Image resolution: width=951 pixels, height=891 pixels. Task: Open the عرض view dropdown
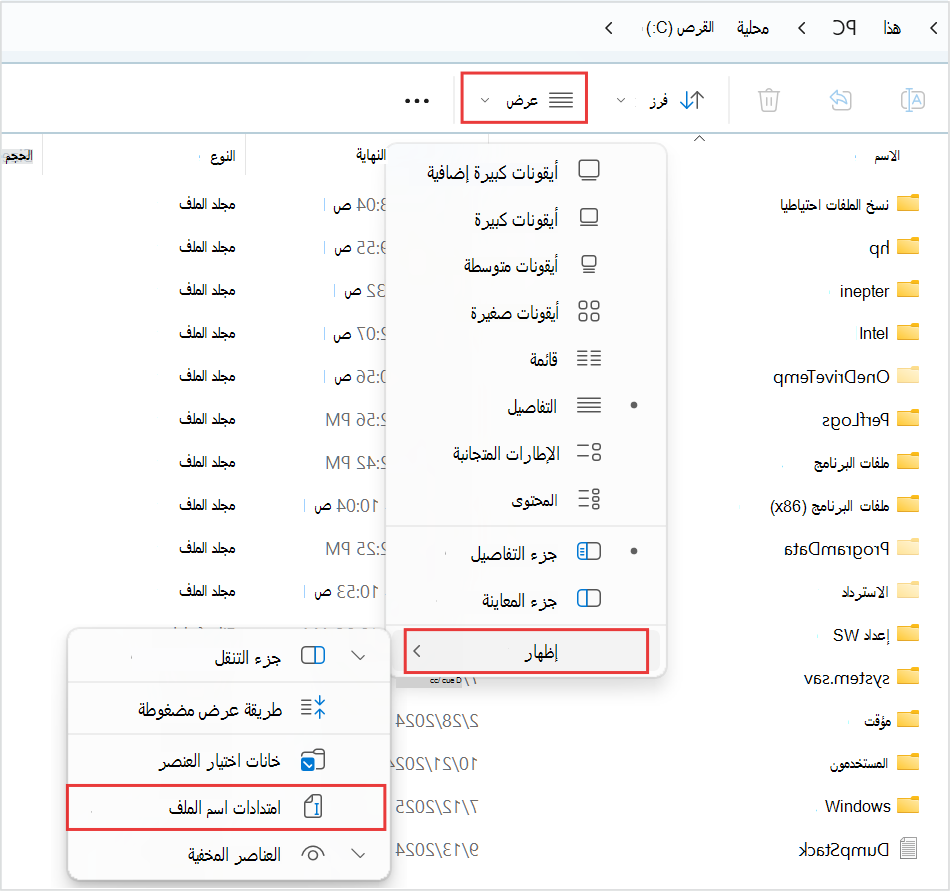click(x=524, y=98)
